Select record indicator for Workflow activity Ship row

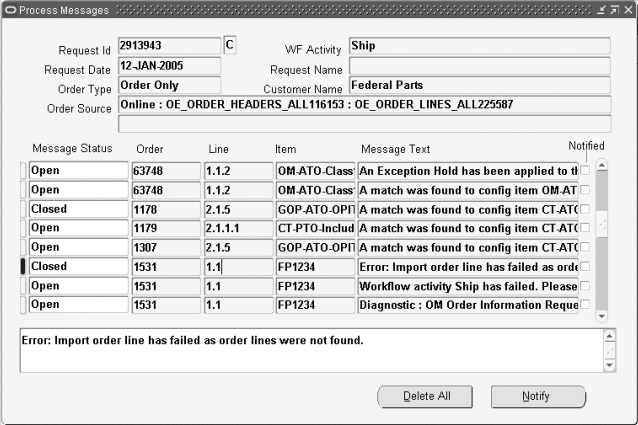23,286
